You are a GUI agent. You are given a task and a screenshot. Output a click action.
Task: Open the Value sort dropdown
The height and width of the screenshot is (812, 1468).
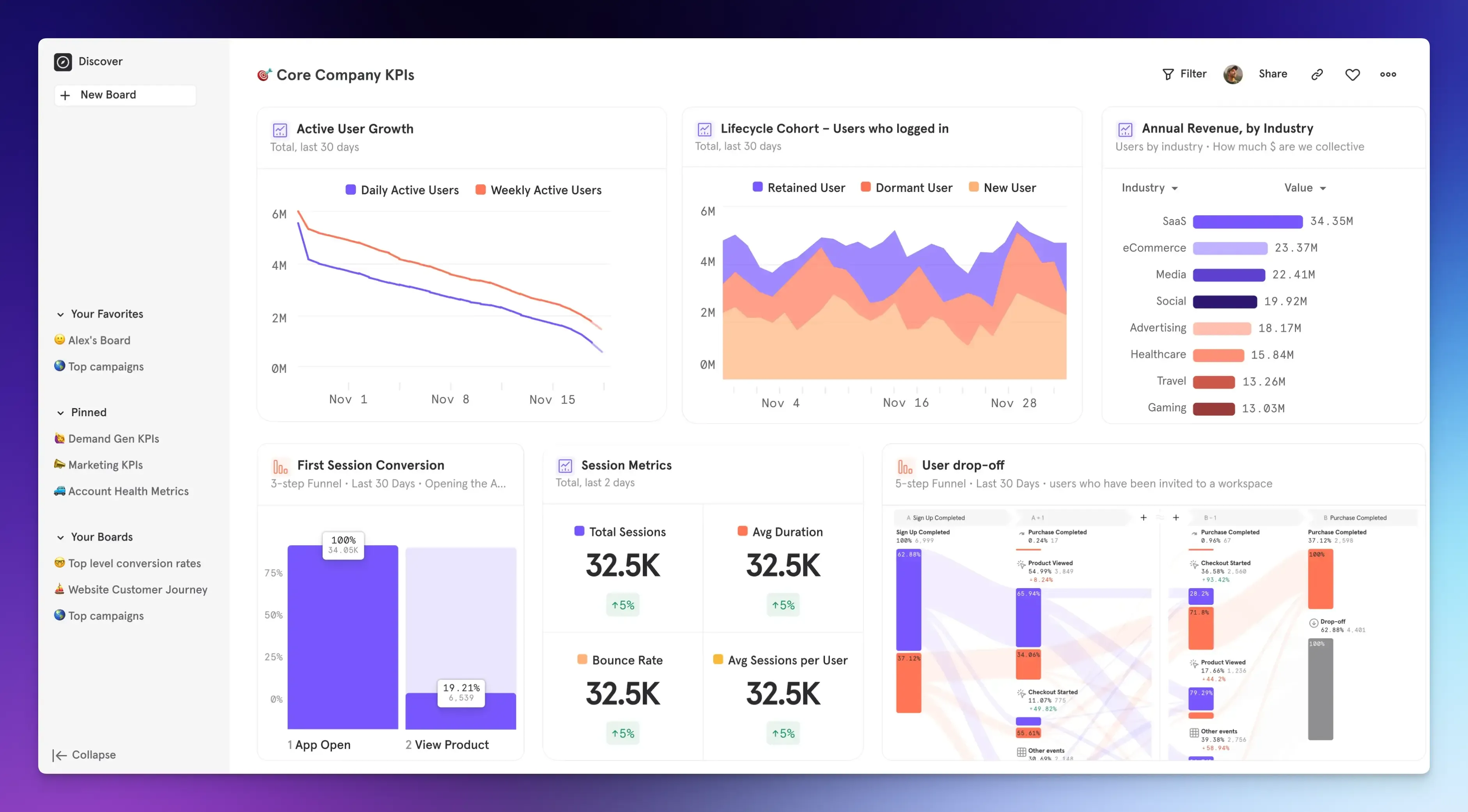[x=1306, y=188]
